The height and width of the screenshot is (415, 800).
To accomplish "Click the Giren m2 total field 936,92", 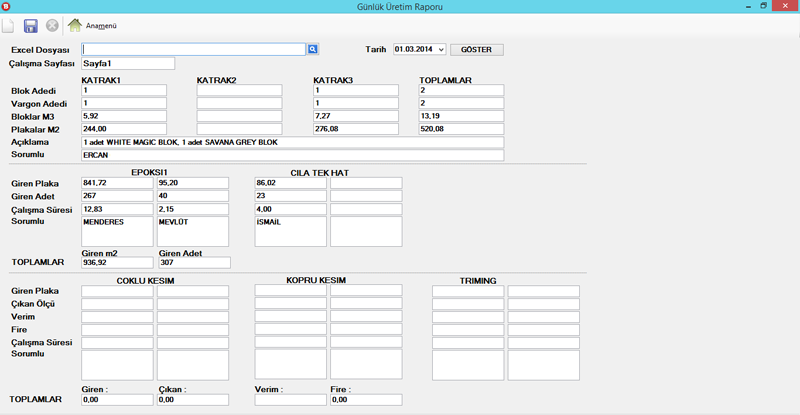I will [x=117, y=263].
